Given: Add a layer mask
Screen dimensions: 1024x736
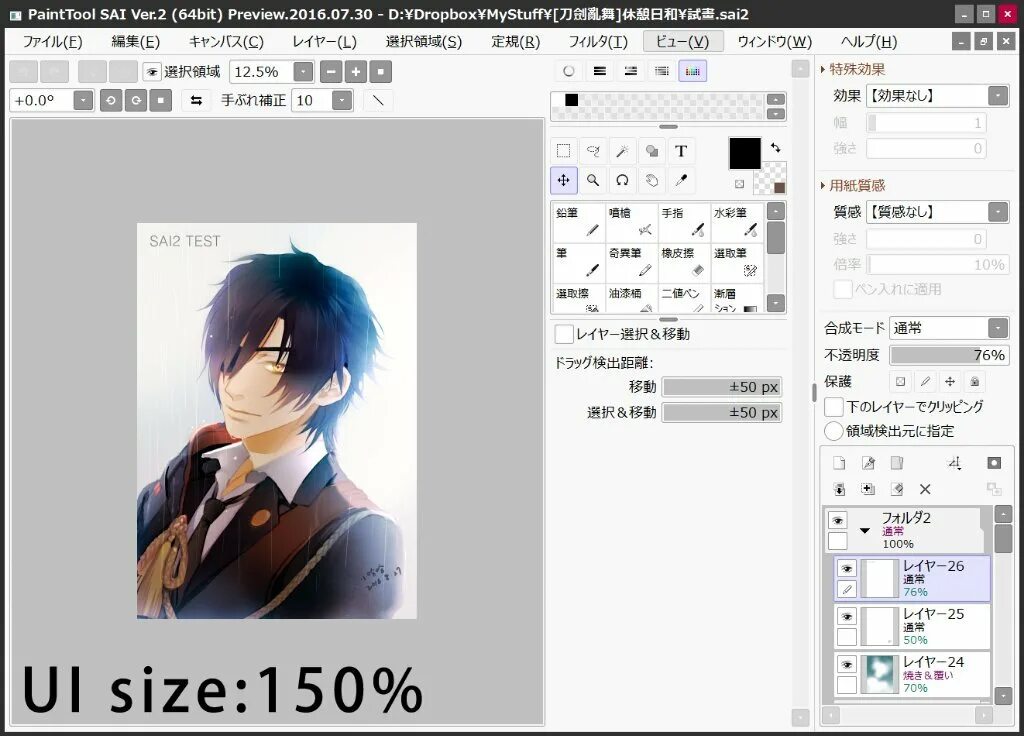Looking at the screenshot, I should [994, 463].
